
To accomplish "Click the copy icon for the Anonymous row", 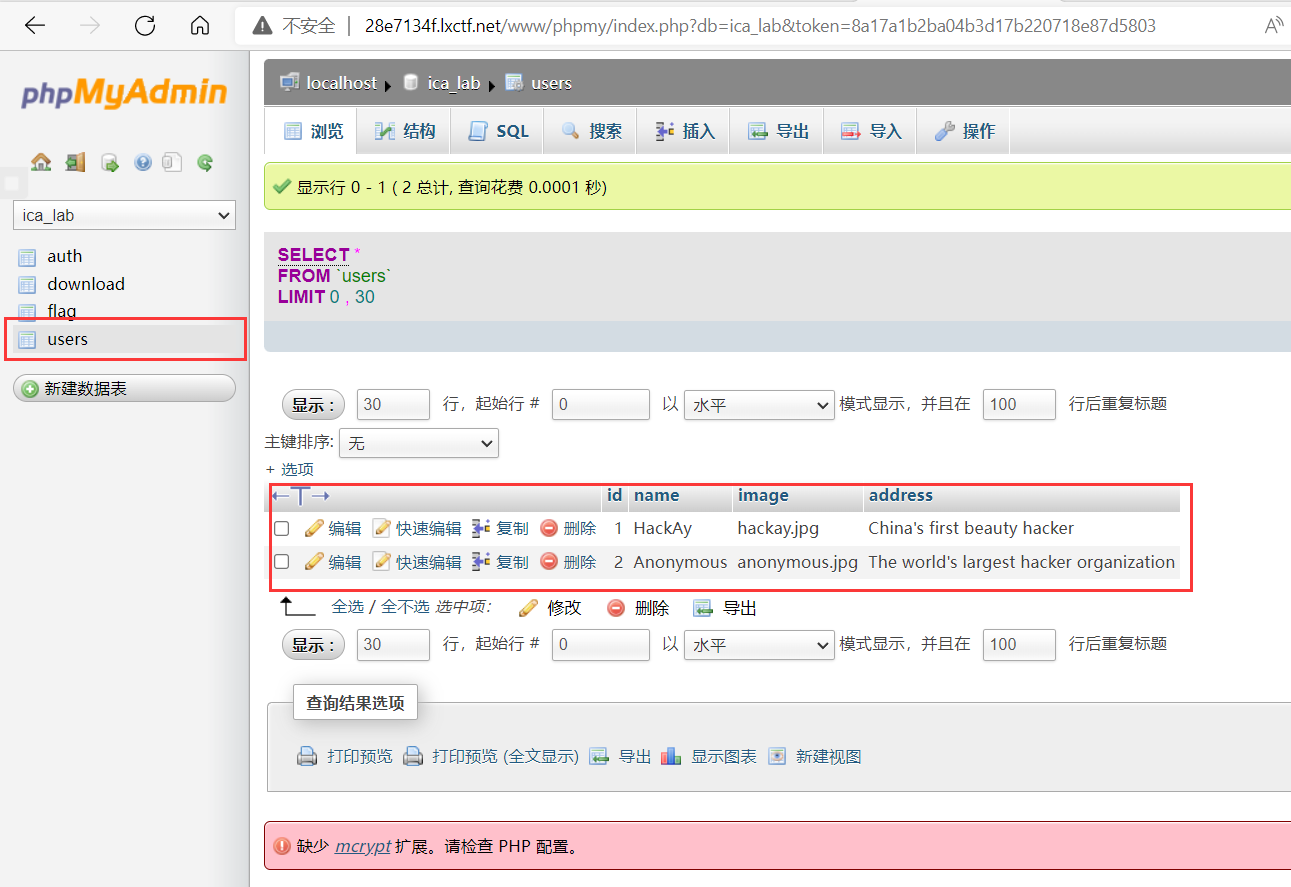I will [481, 562].
